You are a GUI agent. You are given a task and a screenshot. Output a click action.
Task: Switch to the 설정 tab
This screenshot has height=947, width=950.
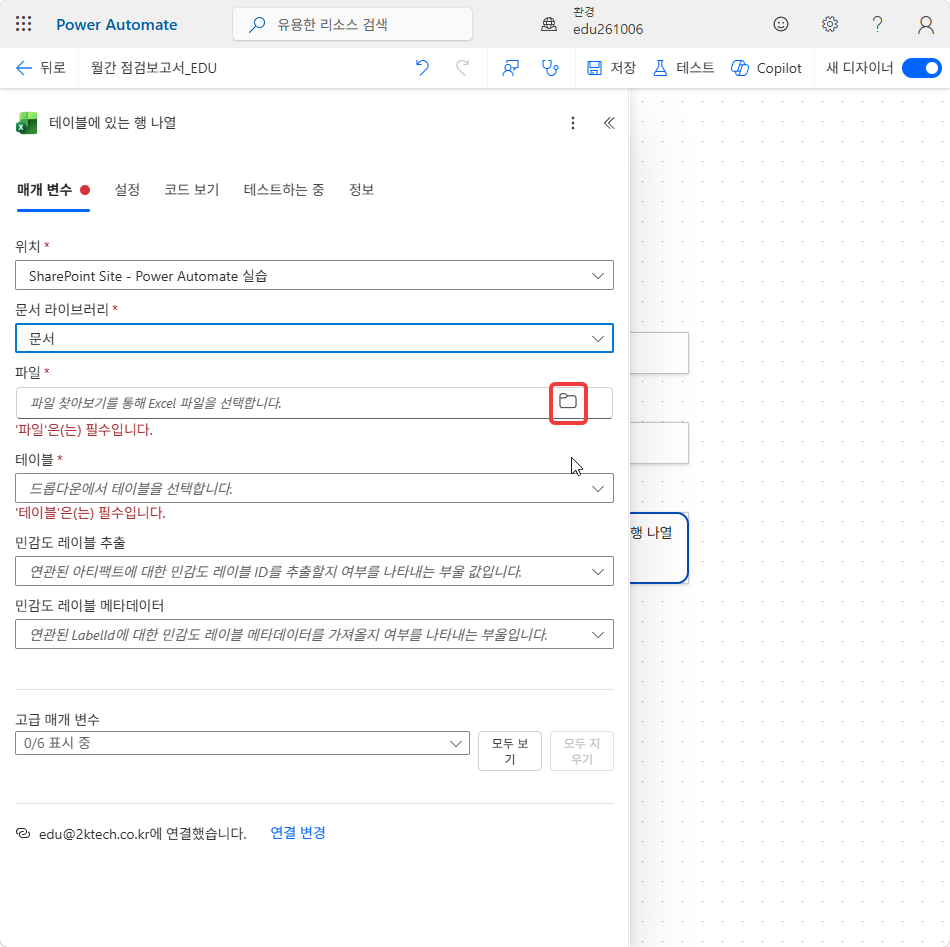point(127,190)
